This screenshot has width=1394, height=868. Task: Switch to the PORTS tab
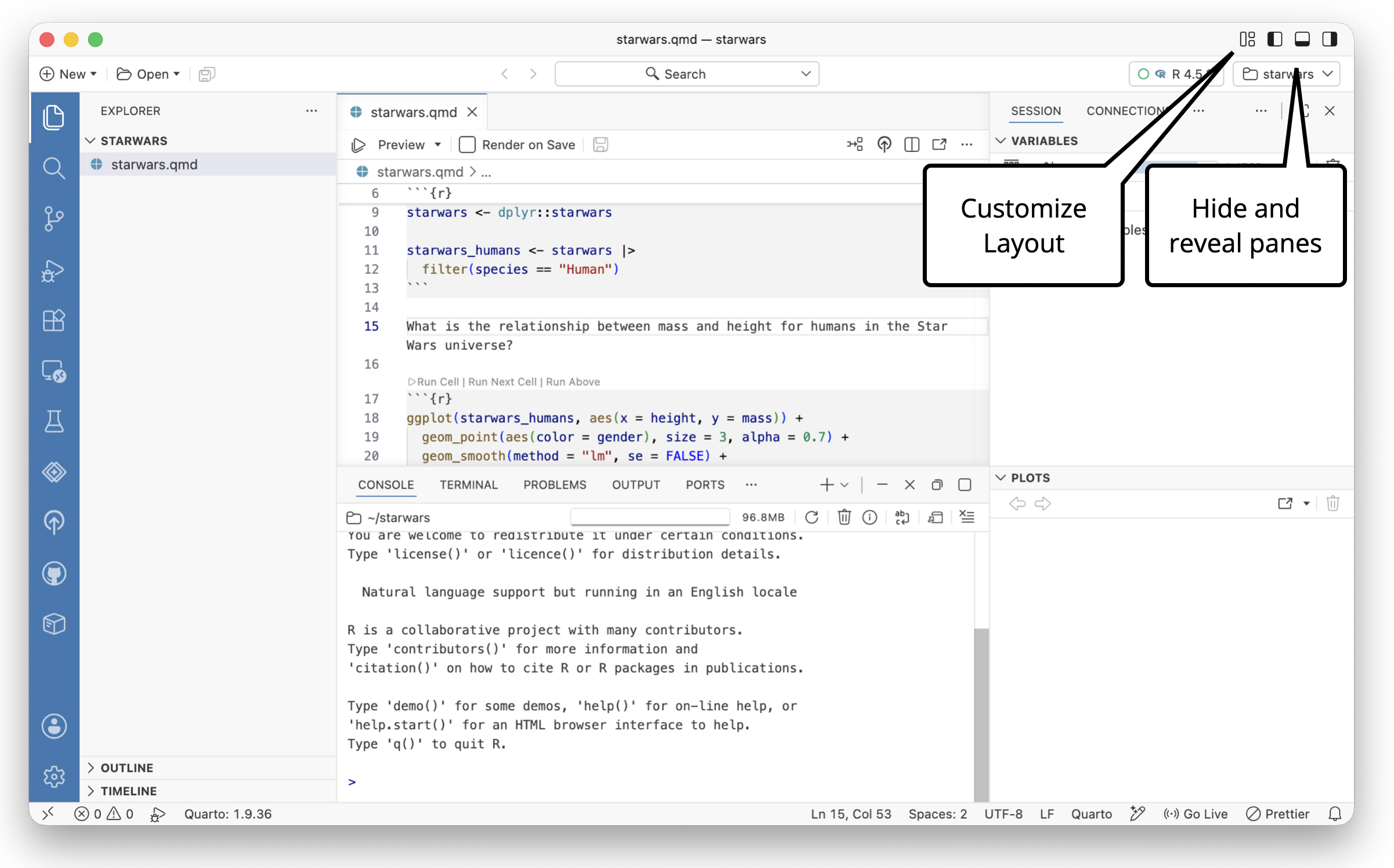(705, 484)
